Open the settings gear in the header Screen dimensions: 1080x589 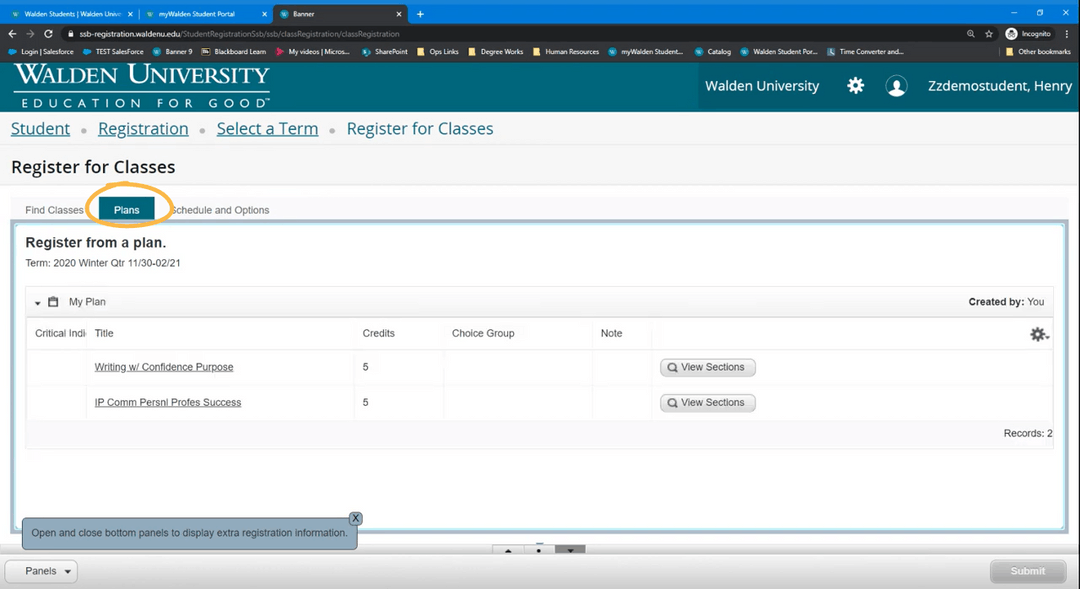[855, 86]
